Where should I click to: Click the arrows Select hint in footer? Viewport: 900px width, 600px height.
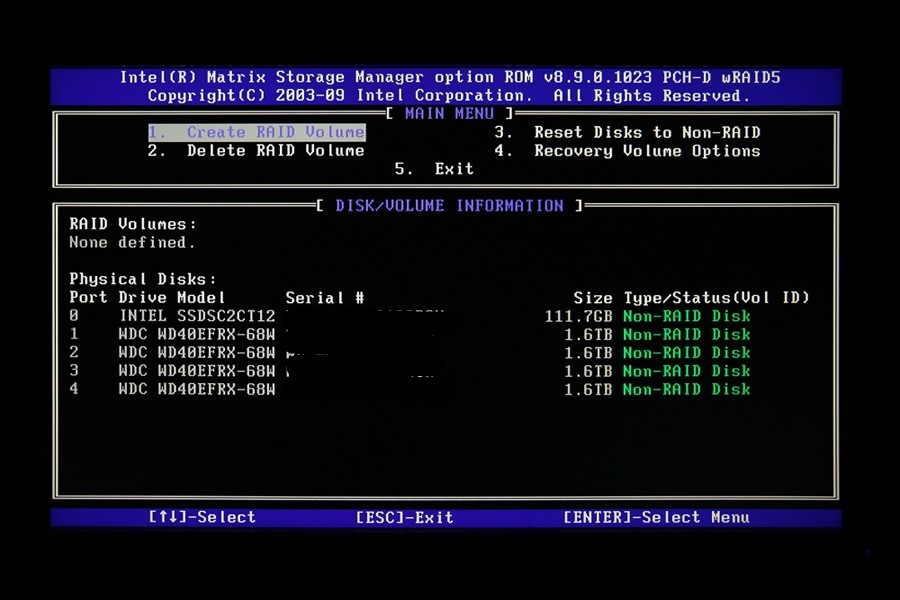click(x=202, y=517)
